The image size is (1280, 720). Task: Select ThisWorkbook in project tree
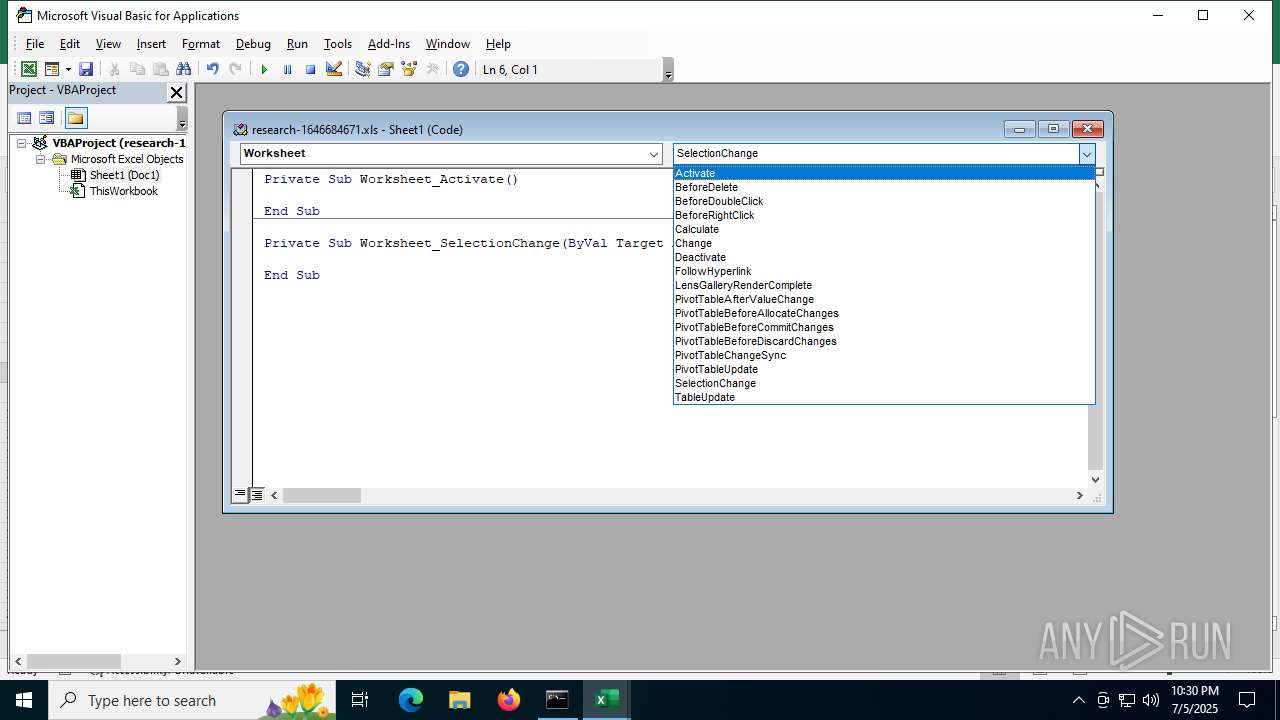tap(124, 191)
